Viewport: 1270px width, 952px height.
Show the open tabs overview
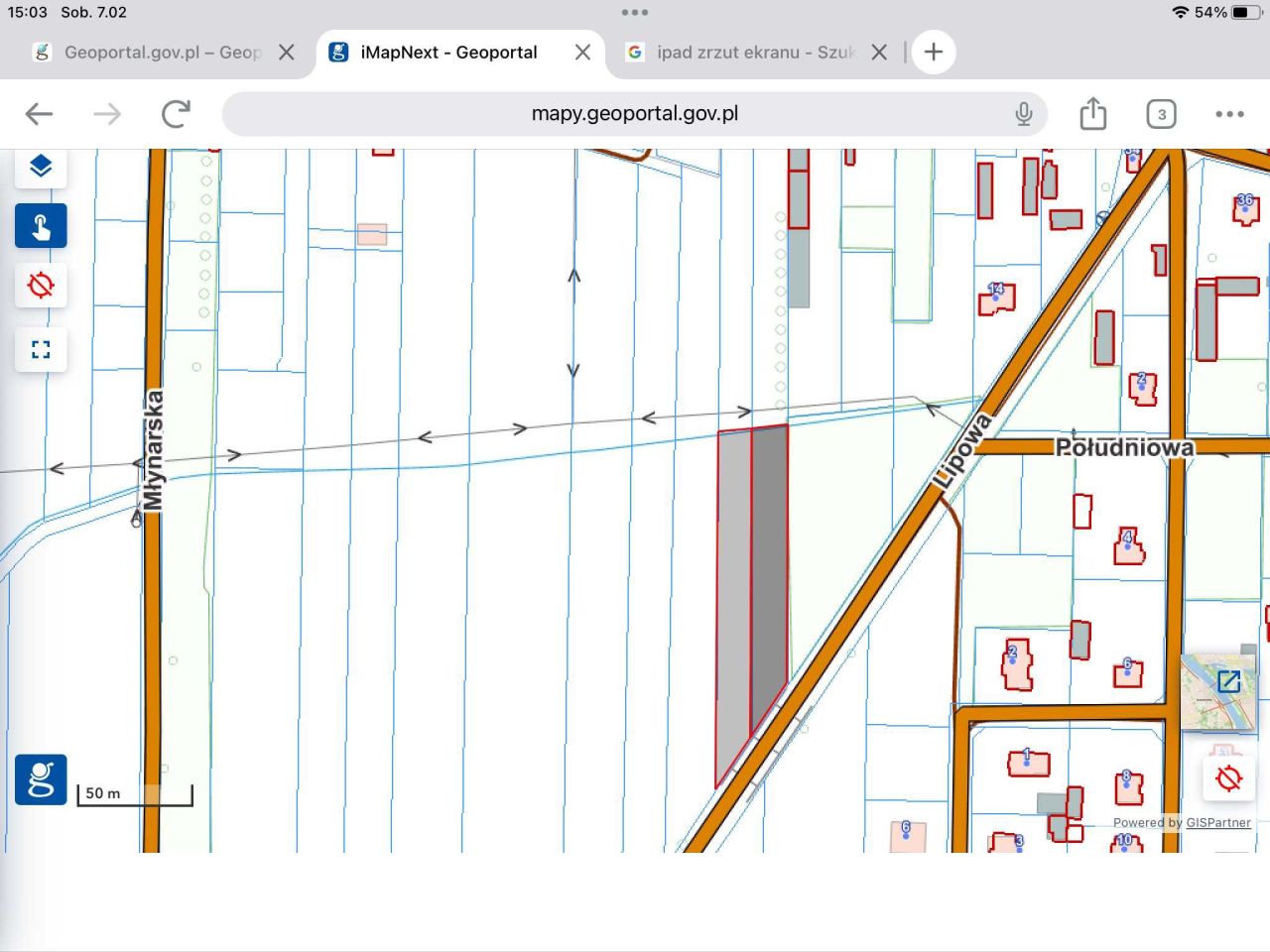pyautogui.click(x=1161, y=114)
